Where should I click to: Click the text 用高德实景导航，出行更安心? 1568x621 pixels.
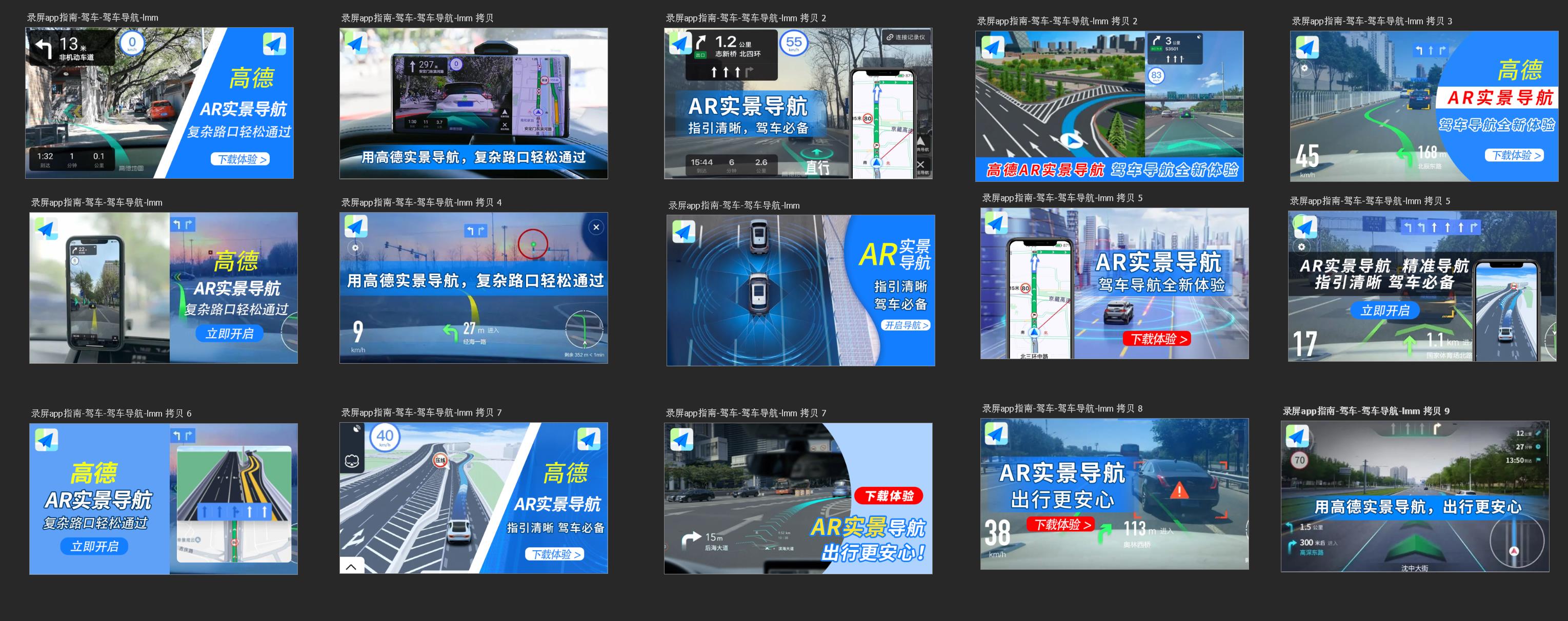click(x=1418, y=507)
